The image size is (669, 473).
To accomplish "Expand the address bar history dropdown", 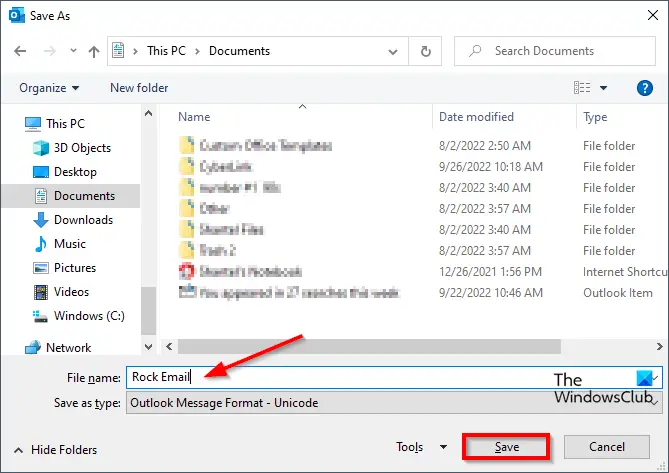I will tap(393, 52).
